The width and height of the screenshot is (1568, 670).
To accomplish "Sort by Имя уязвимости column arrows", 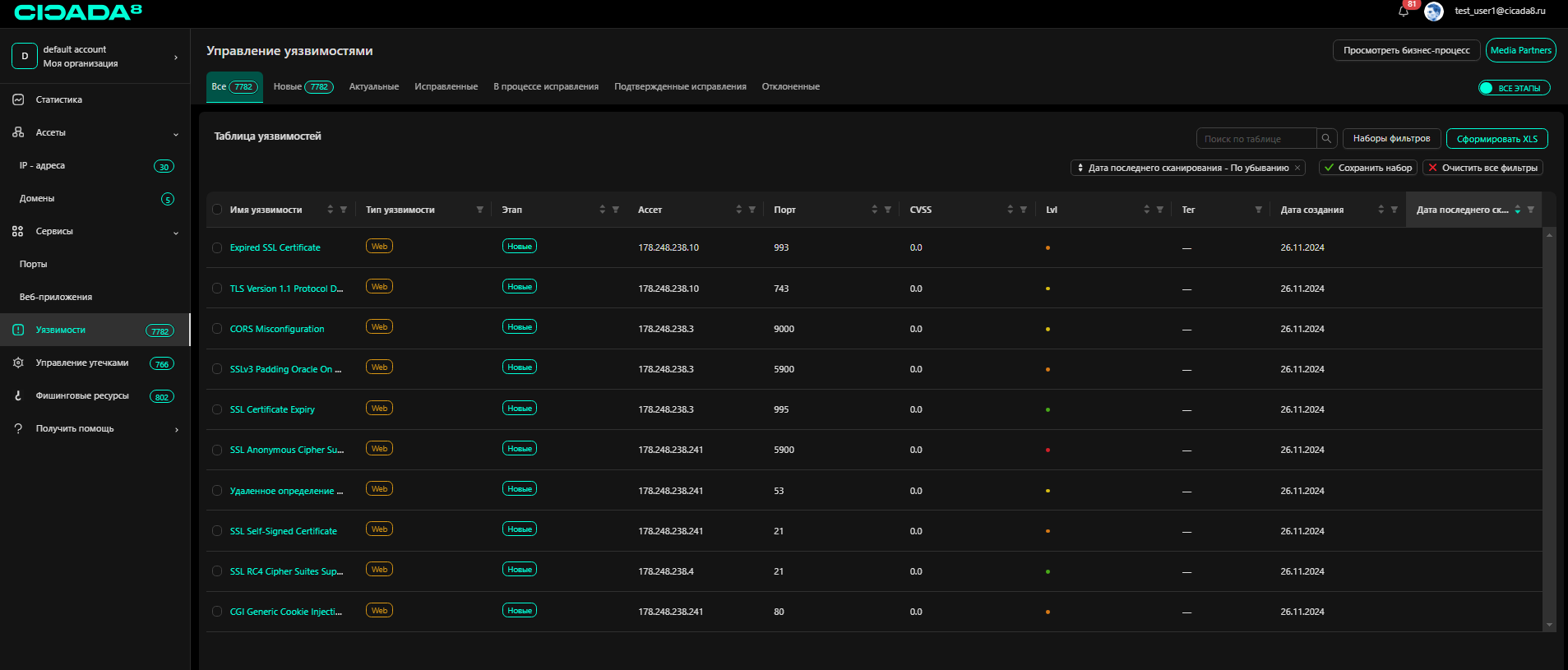I will pyautogui.click(x=331, y=210).
